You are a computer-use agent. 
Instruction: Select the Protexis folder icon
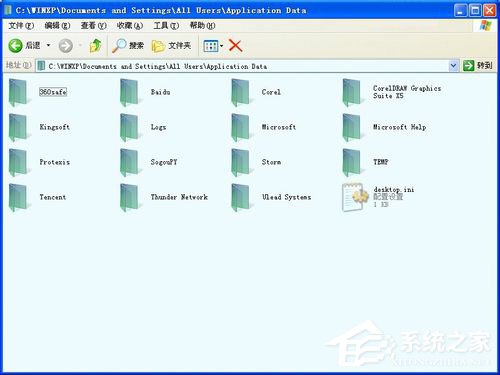(x=18, y=162)
